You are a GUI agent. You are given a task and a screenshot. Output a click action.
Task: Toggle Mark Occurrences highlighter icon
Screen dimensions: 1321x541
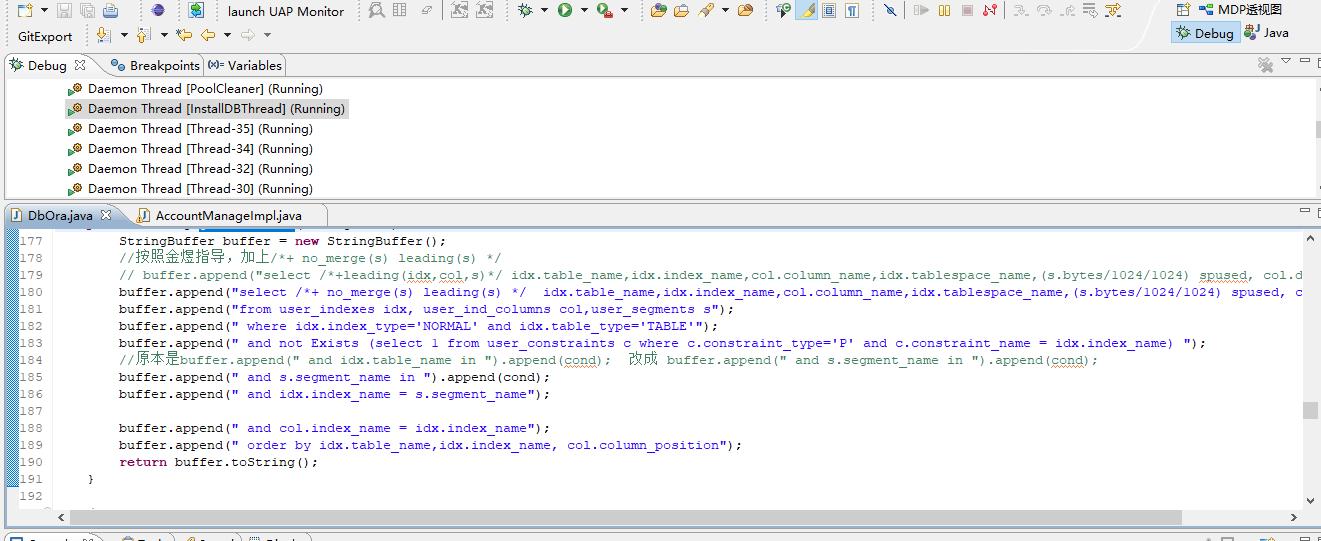pos(806,11)
